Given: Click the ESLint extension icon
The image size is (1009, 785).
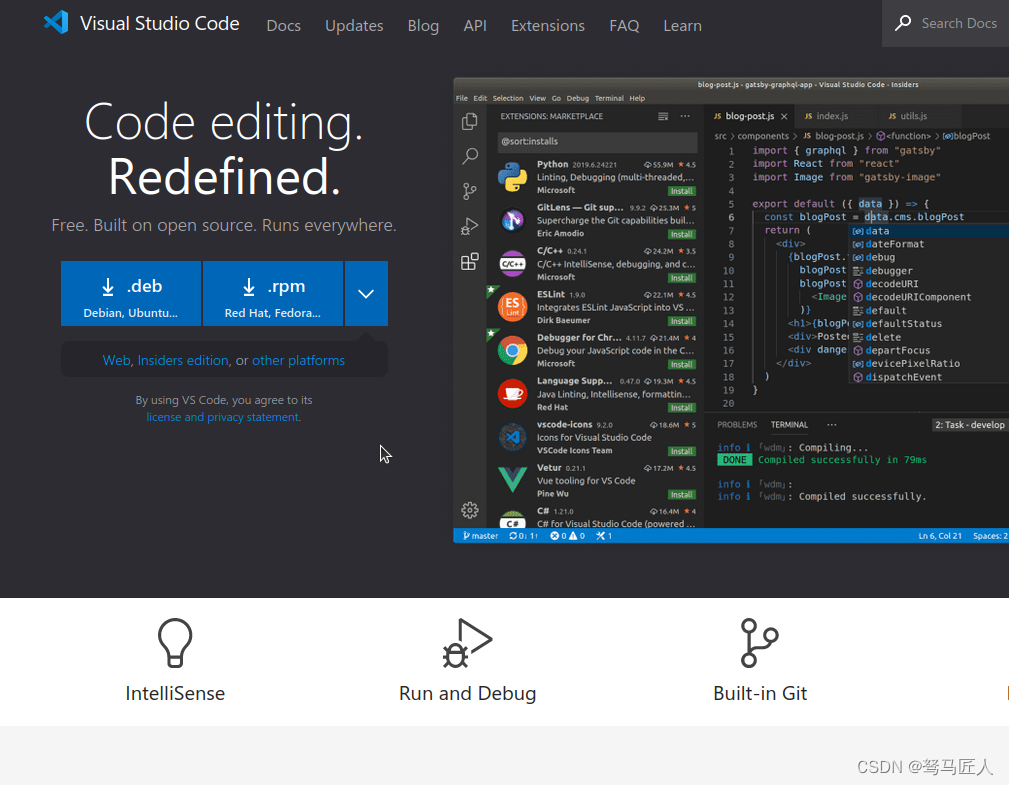Looking at the screenshot, I should pyautogui.click(x=512, y=307).
